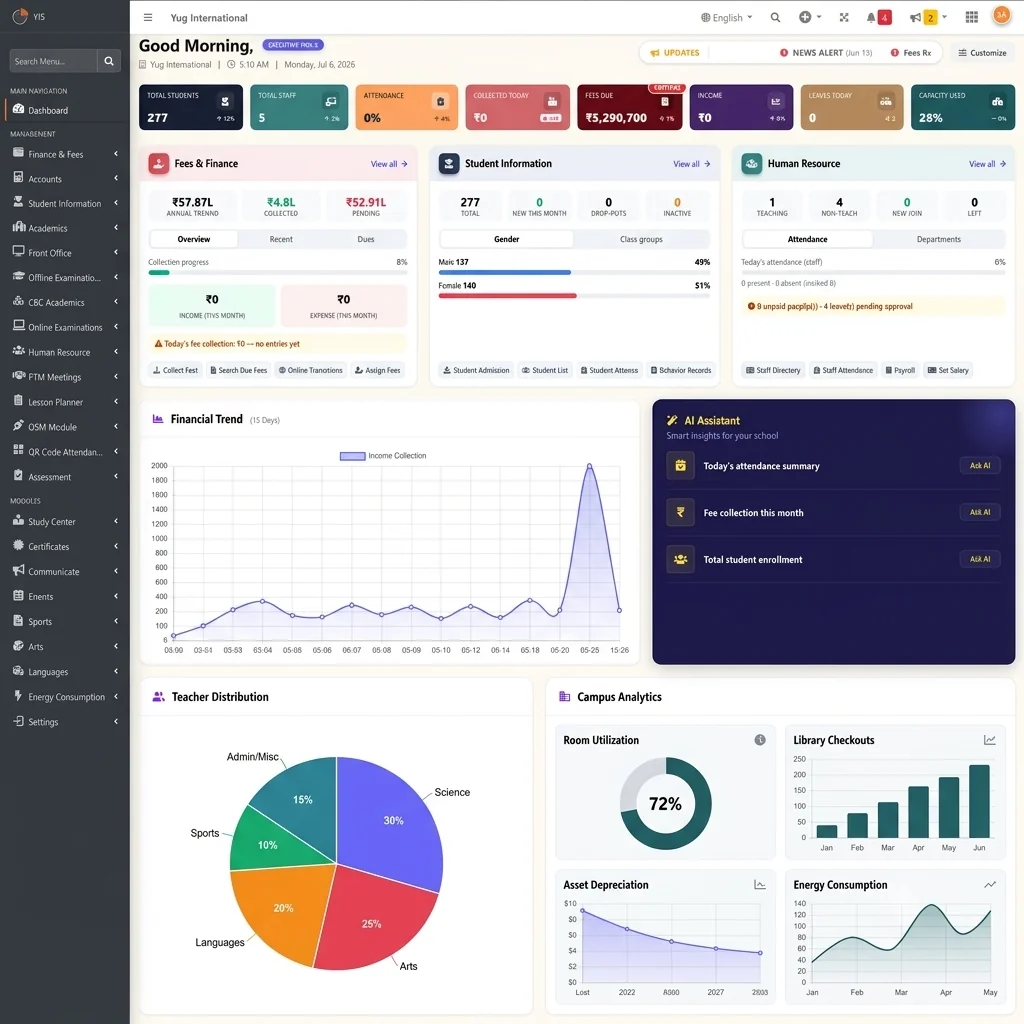This screenshot has width=1024, height=1024.
Task: Click the Collection progress bar
Action: click(278, 272)
